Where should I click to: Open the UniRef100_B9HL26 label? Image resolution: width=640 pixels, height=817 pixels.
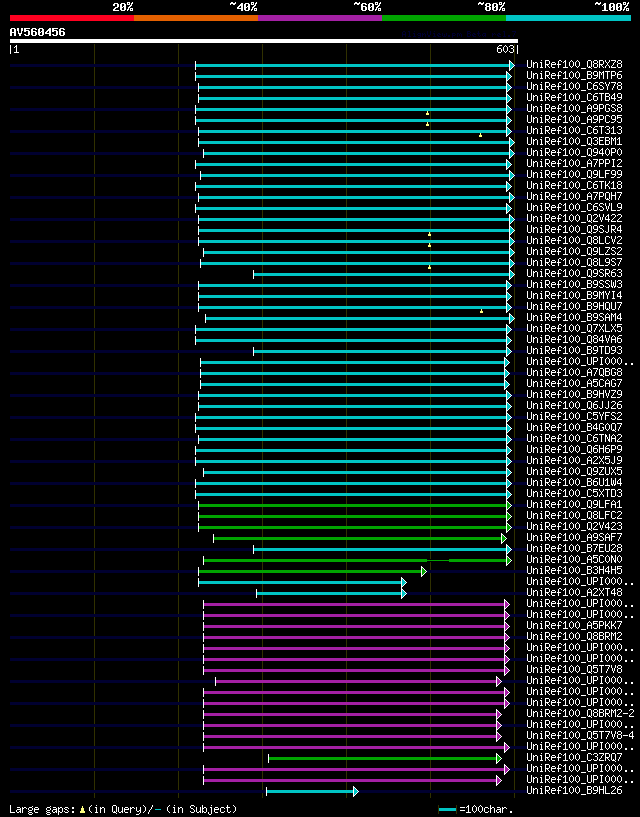coord(574,791)
